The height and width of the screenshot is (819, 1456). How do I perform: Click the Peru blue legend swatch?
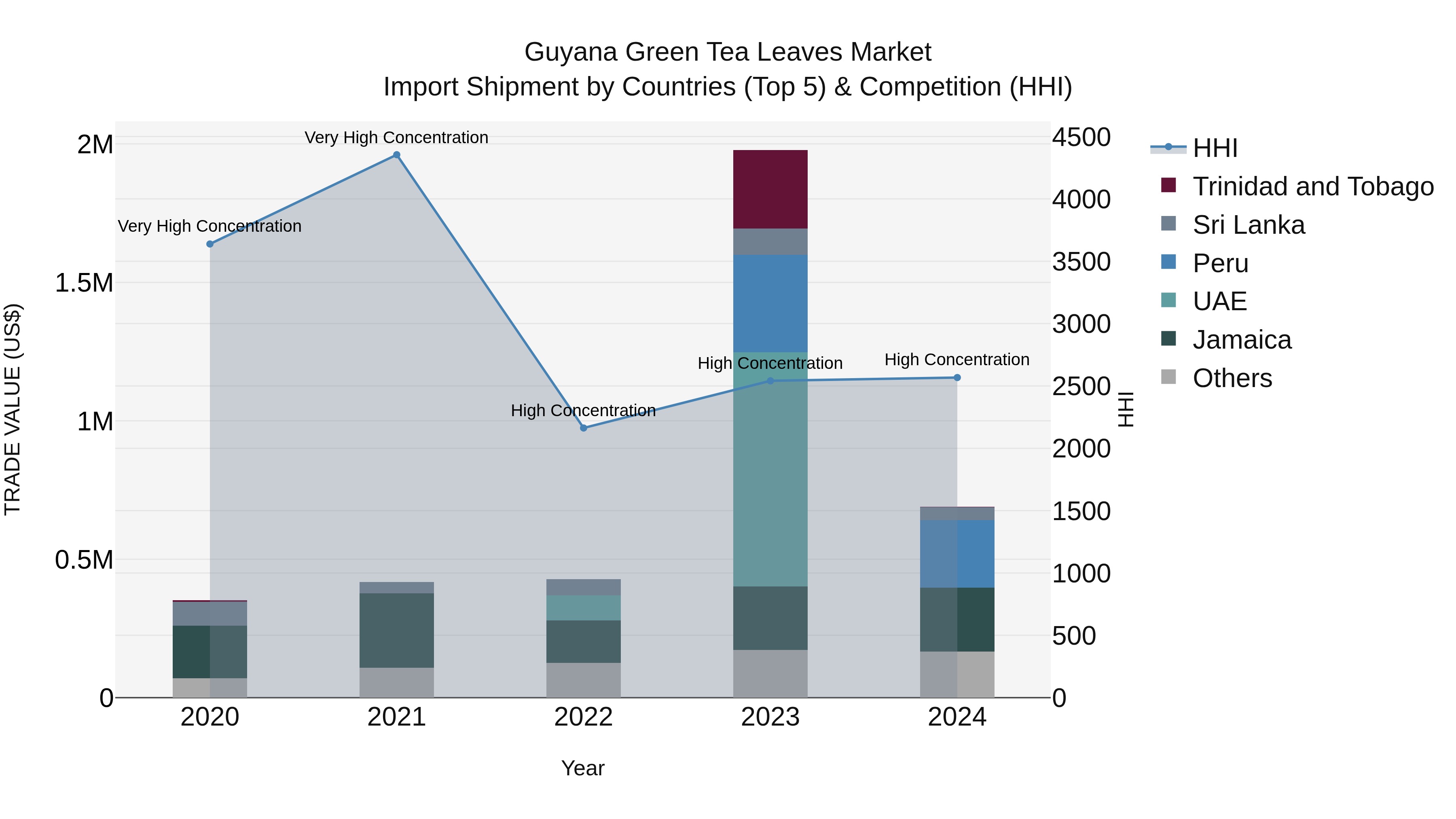coord(1168,262)
